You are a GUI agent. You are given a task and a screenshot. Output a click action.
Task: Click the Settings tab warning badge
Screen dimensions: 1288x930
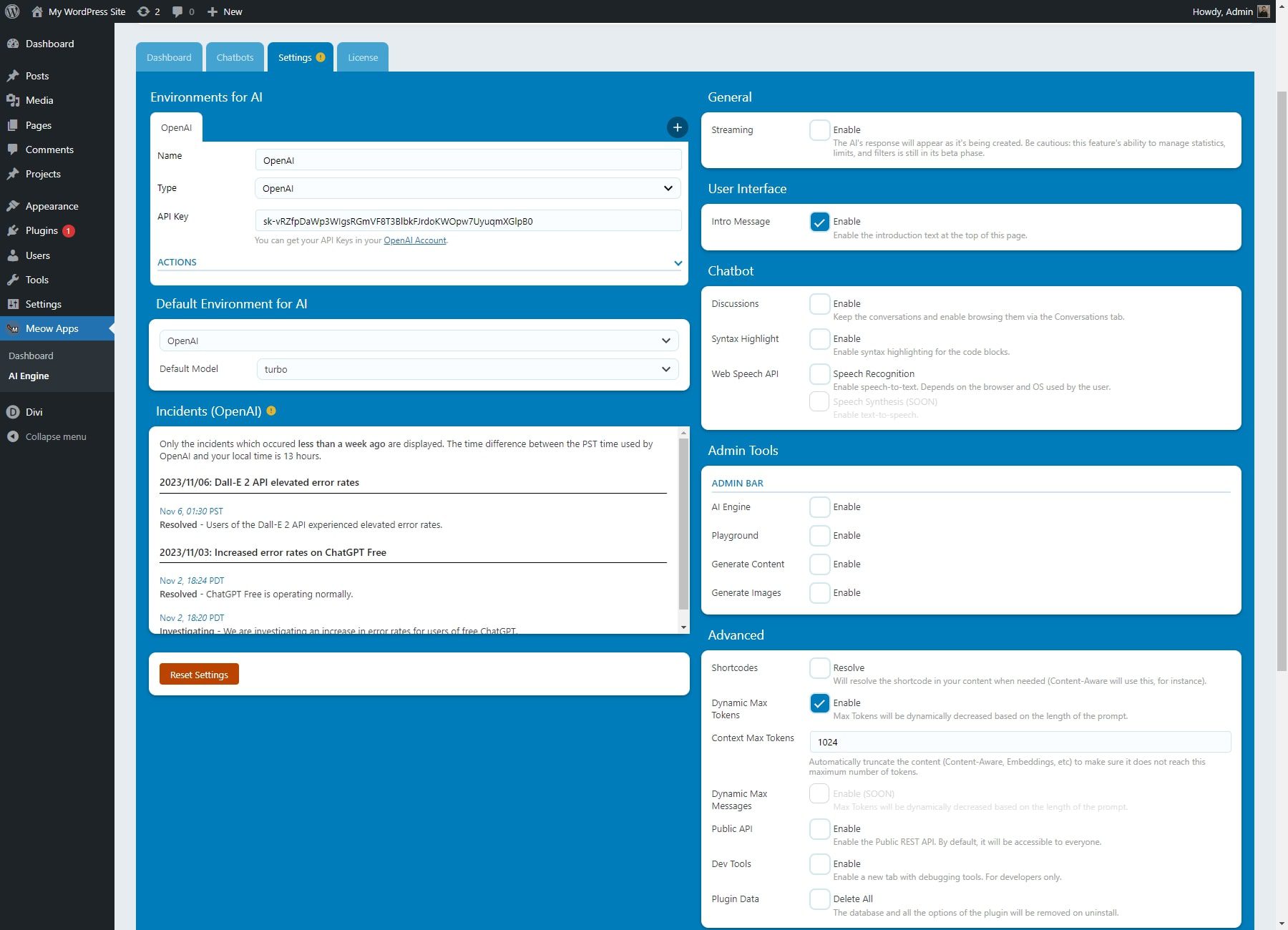pos(321,57)
